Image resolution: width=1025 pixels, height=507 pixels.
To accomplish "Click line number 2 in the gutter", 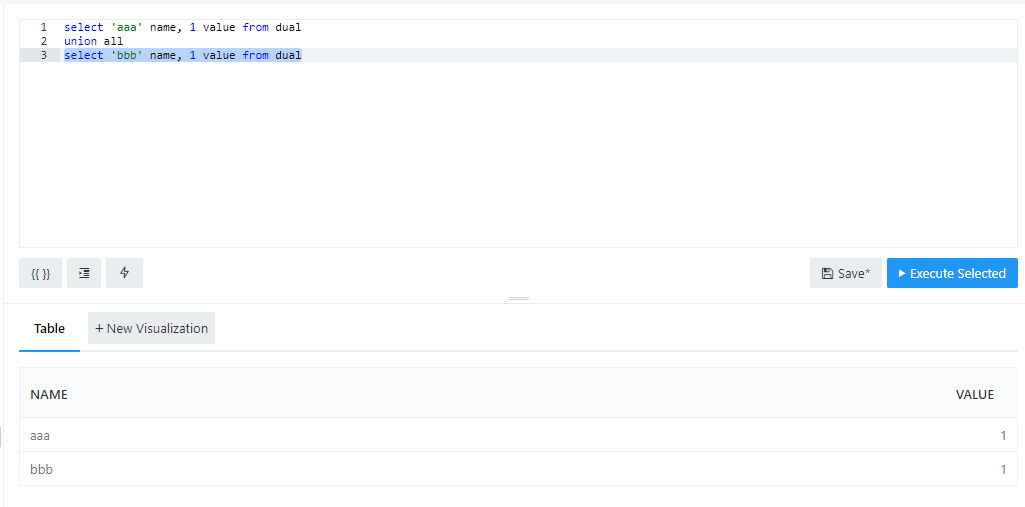I will point(43,41).
